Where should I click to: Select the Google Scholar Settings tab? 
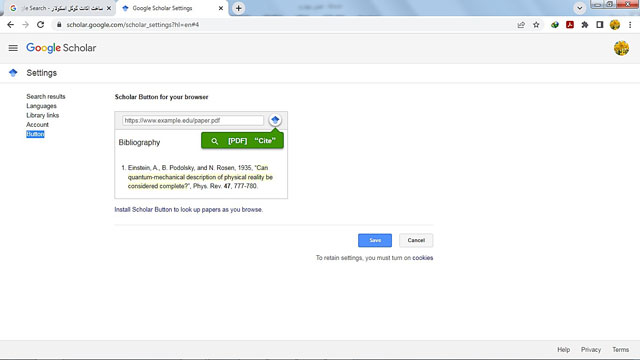[173, 8]
